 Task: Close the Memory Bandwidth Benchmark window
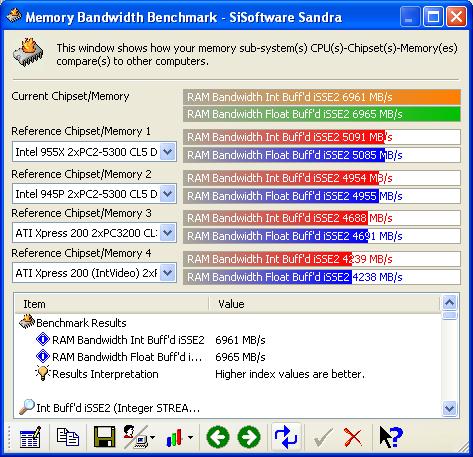(x=456, y=17)
